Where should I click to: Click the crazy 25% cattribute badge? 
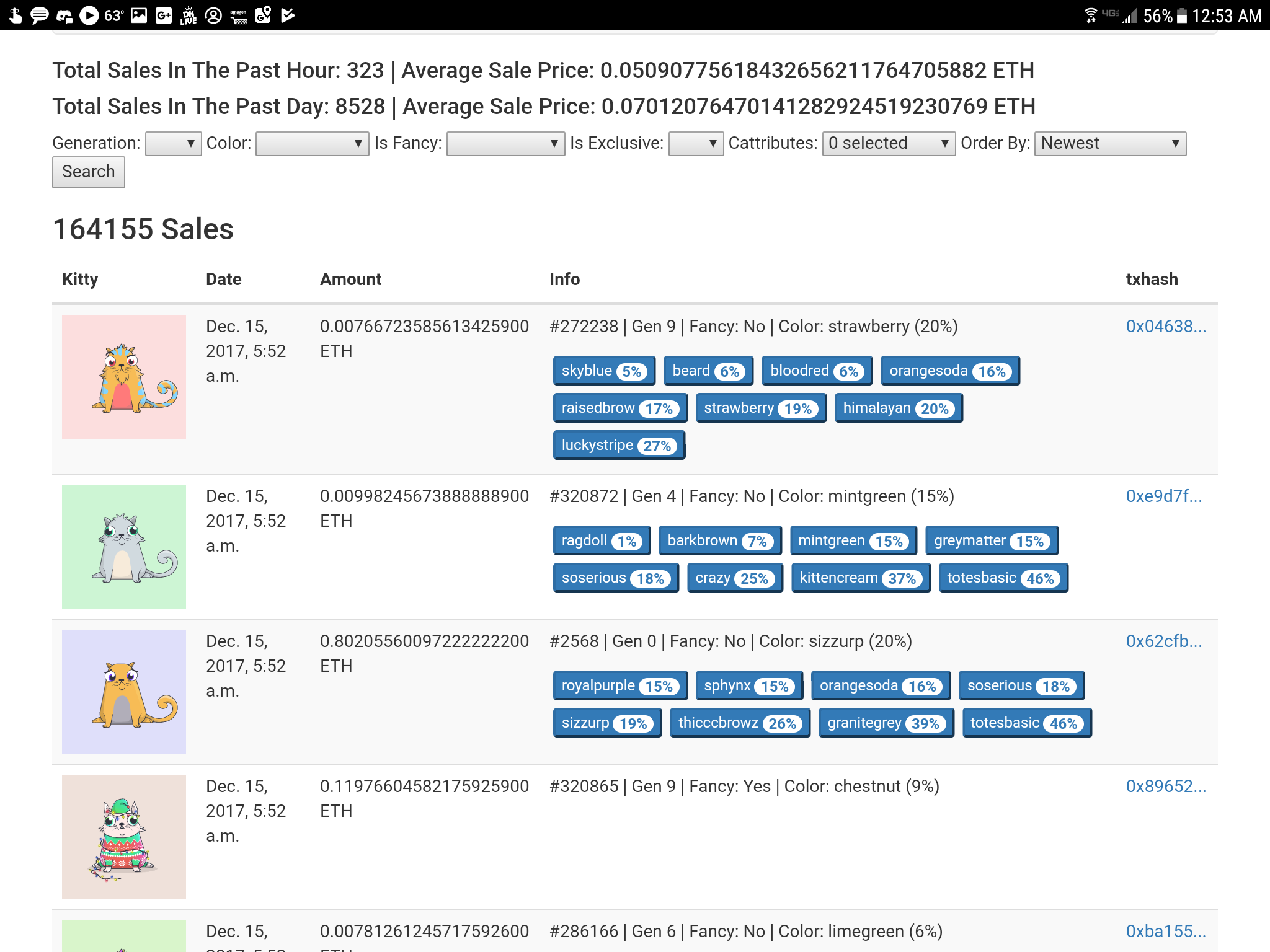735,578
